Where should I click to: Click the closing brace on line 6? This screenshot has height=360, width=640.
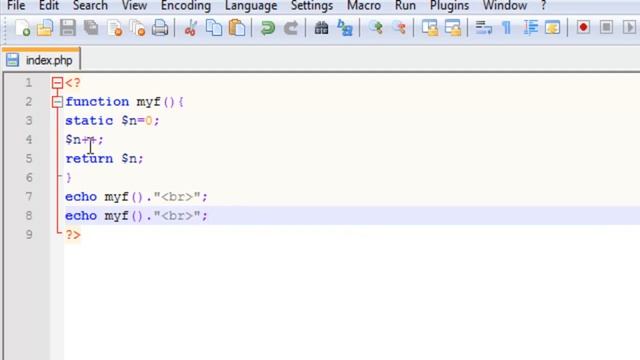(x=69, y=178)
